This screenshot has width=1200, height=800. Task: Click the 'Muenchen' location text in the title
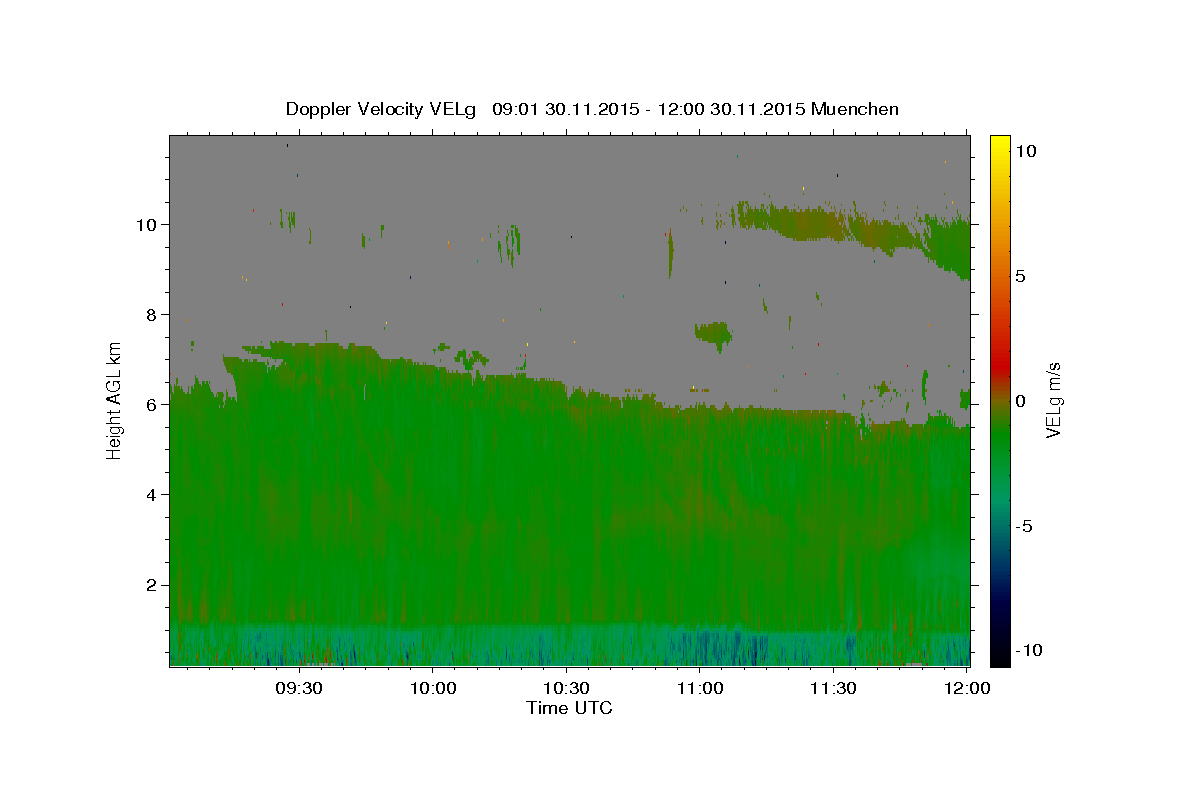(855, 109)
